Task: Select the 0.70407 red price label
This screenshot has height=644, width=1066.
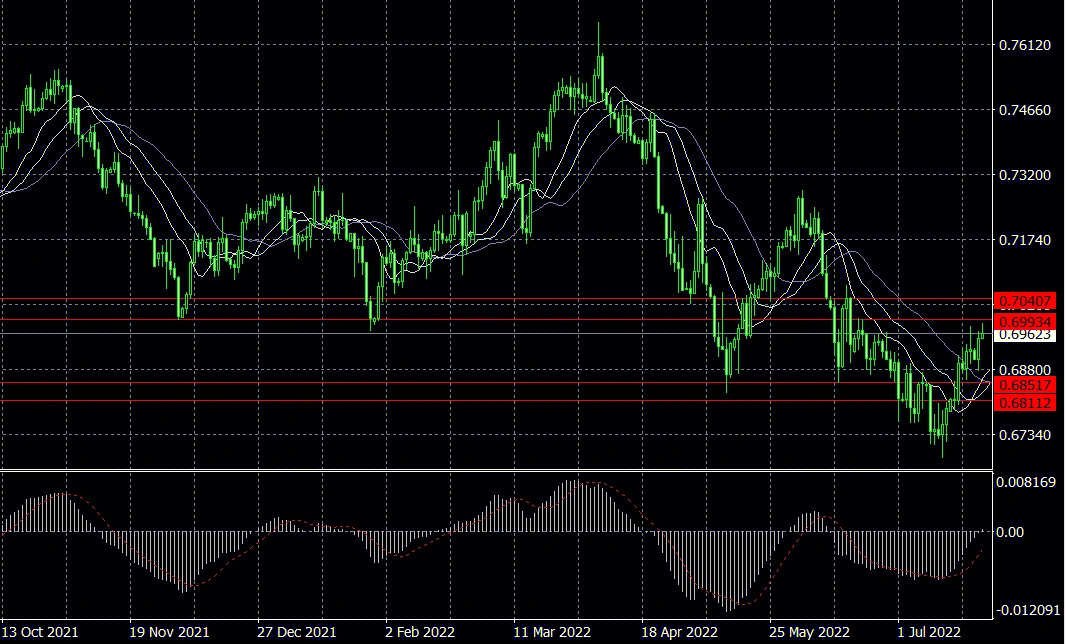Action: click(1025, 301)
